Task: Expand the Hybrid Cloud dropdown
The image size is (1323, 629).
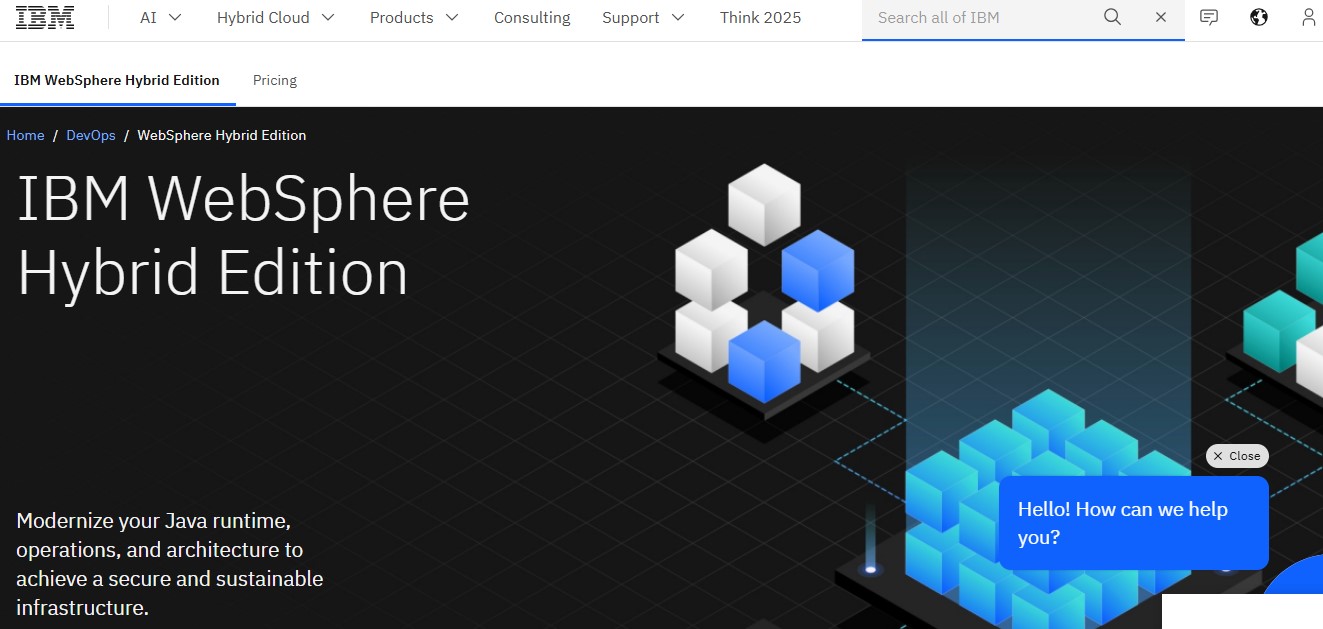Action: tap(274, 17)
